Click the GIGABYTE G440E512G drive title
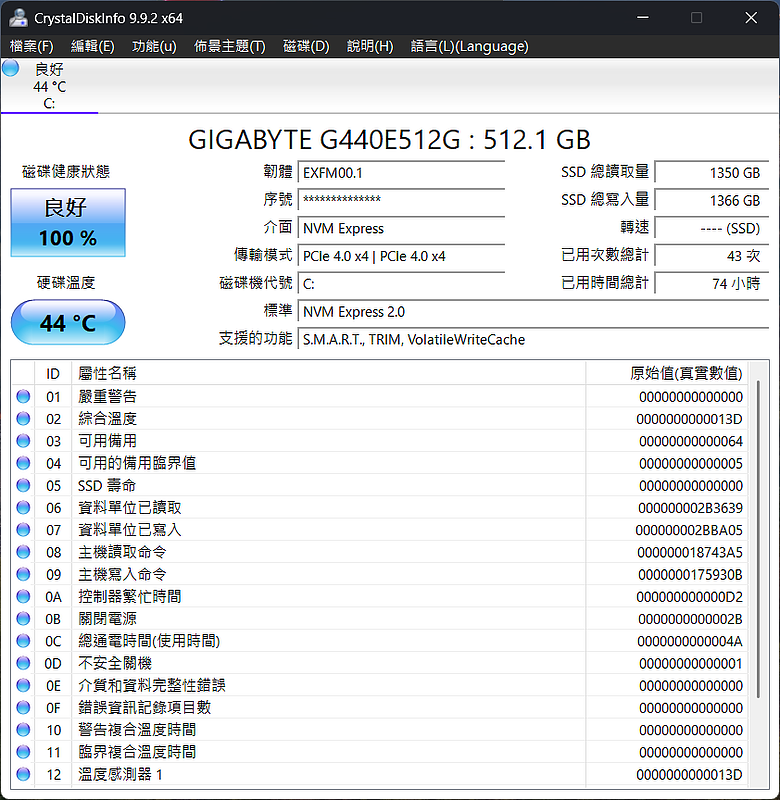Viewport: 780px width, 800px height. tap(389, 139)
